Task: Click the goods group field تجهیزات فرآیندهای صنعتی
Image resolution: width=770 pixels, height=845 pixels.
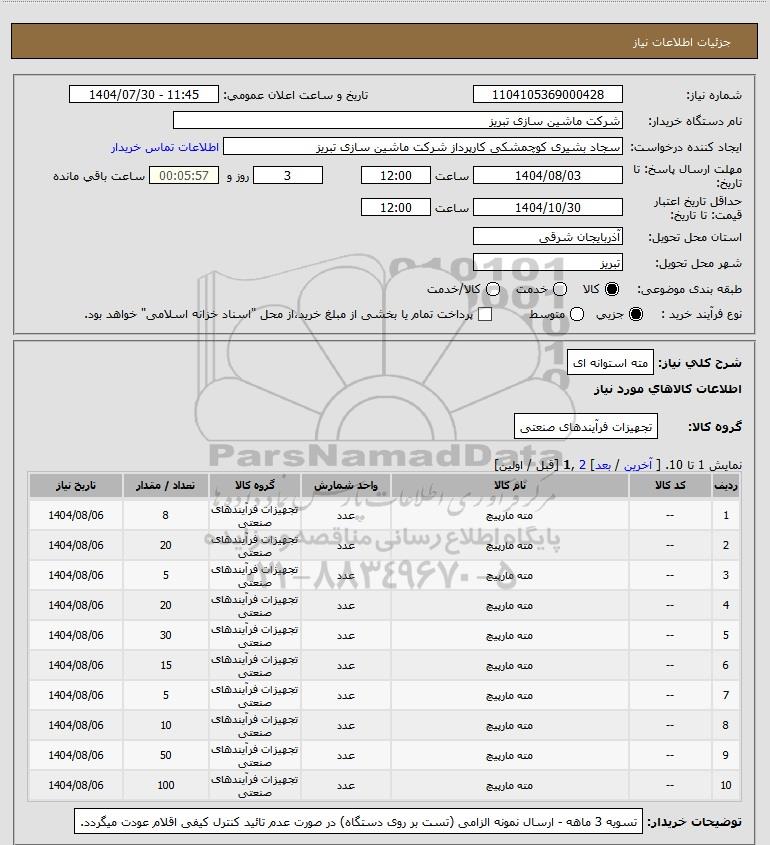Action: point(586,426)
